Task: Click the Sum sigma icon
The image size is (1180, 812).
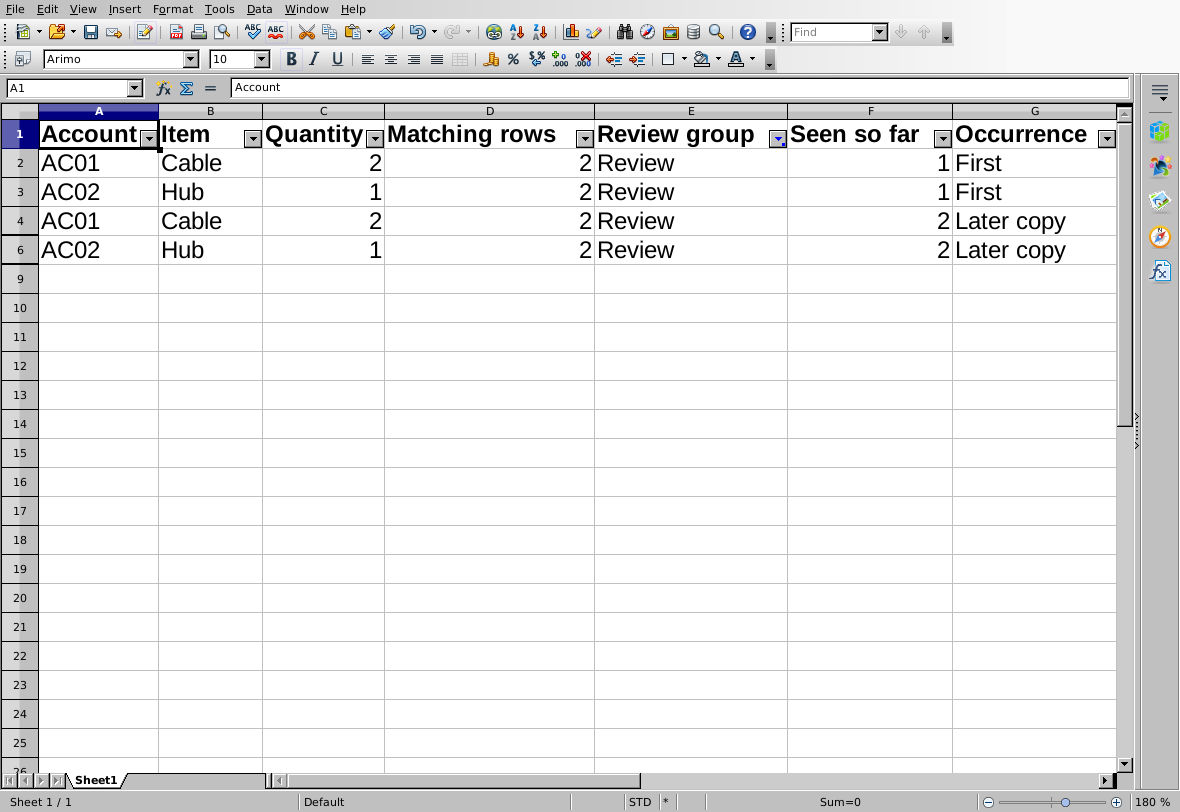Action: pyautogui.click(x=187, y=88)
